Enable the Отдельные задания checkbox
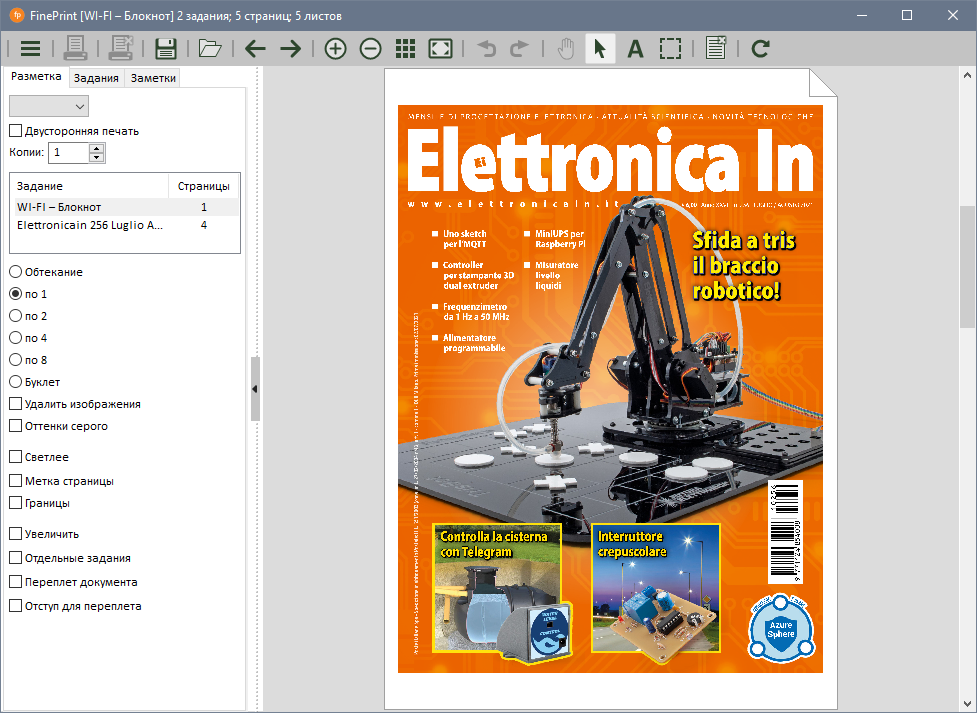 coord(16,558)
